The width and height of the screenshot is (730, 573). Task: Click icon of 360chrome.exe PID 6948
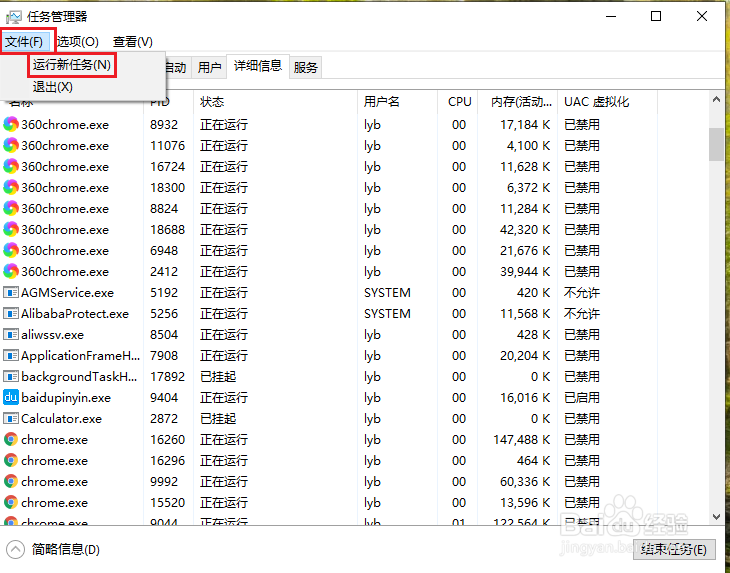tap(11, 250)
